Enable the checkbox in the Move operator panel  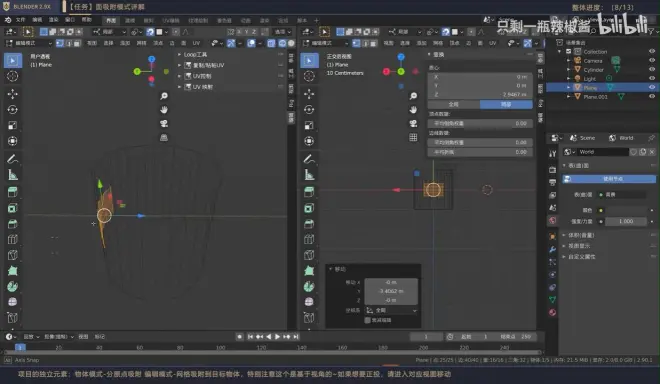tap(367, 320)
